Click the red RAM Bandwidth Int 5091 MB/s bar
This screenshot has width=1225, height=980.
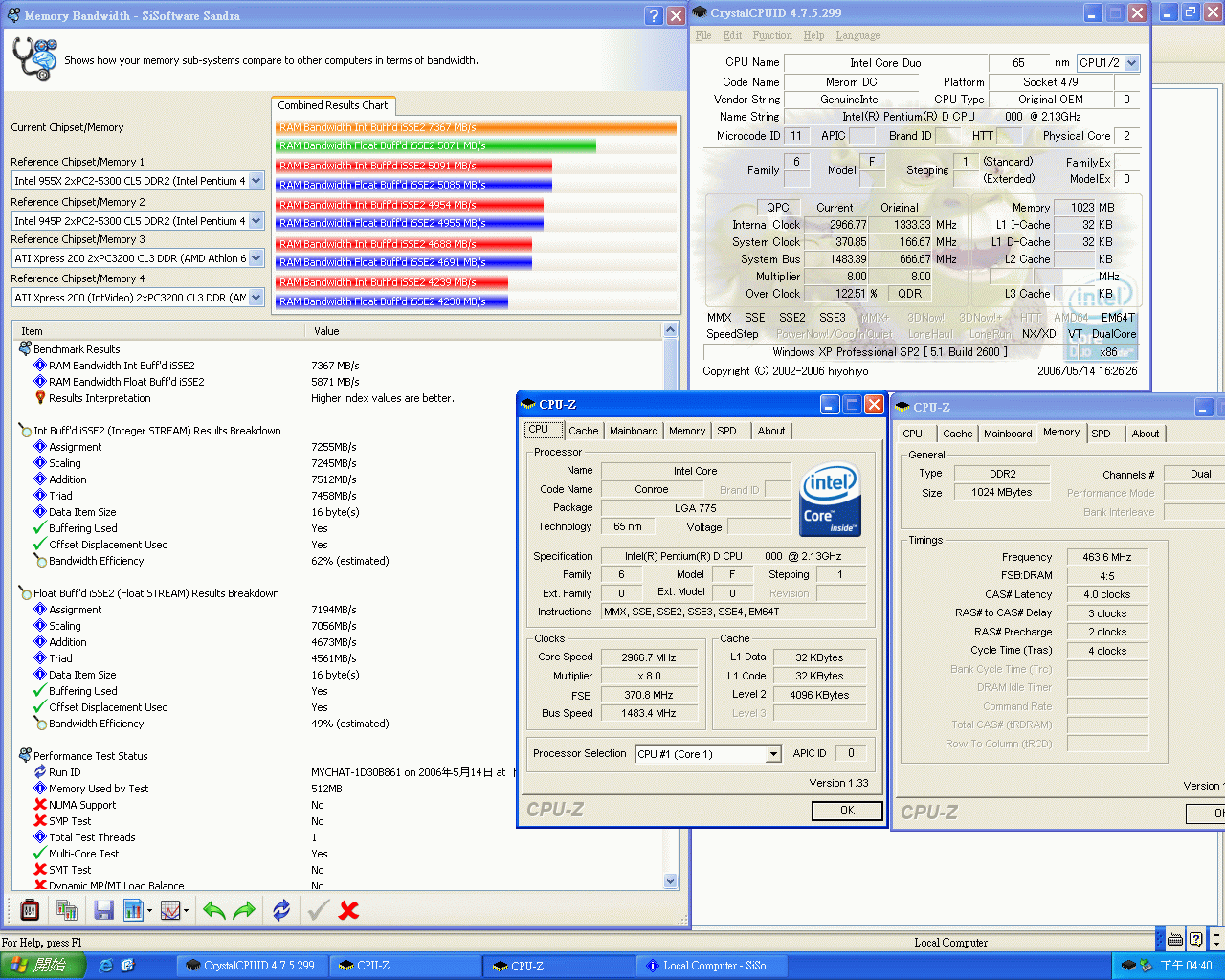[x=413, y=166]
